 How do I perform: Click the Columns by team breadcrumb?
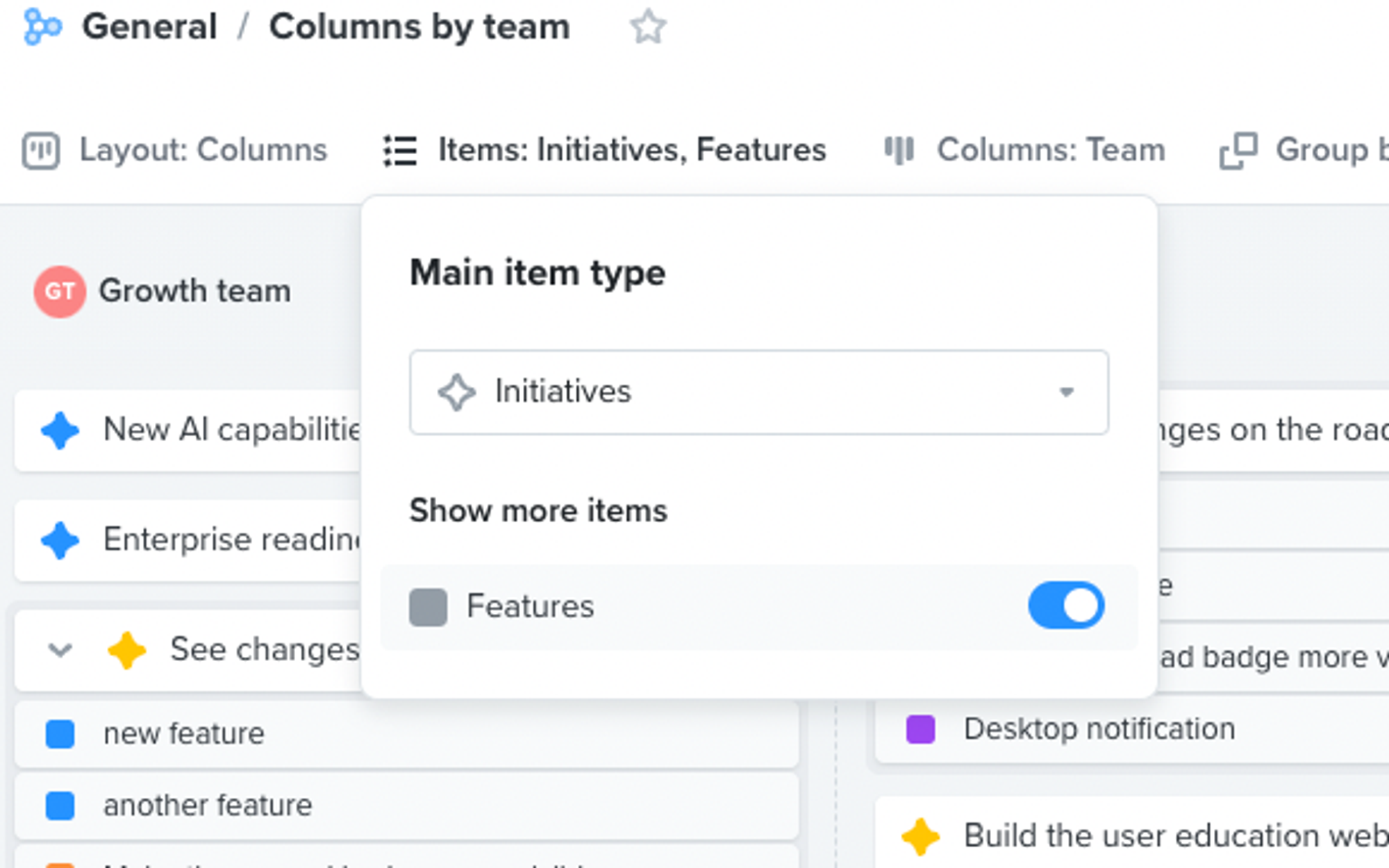(x=419, y=26)
